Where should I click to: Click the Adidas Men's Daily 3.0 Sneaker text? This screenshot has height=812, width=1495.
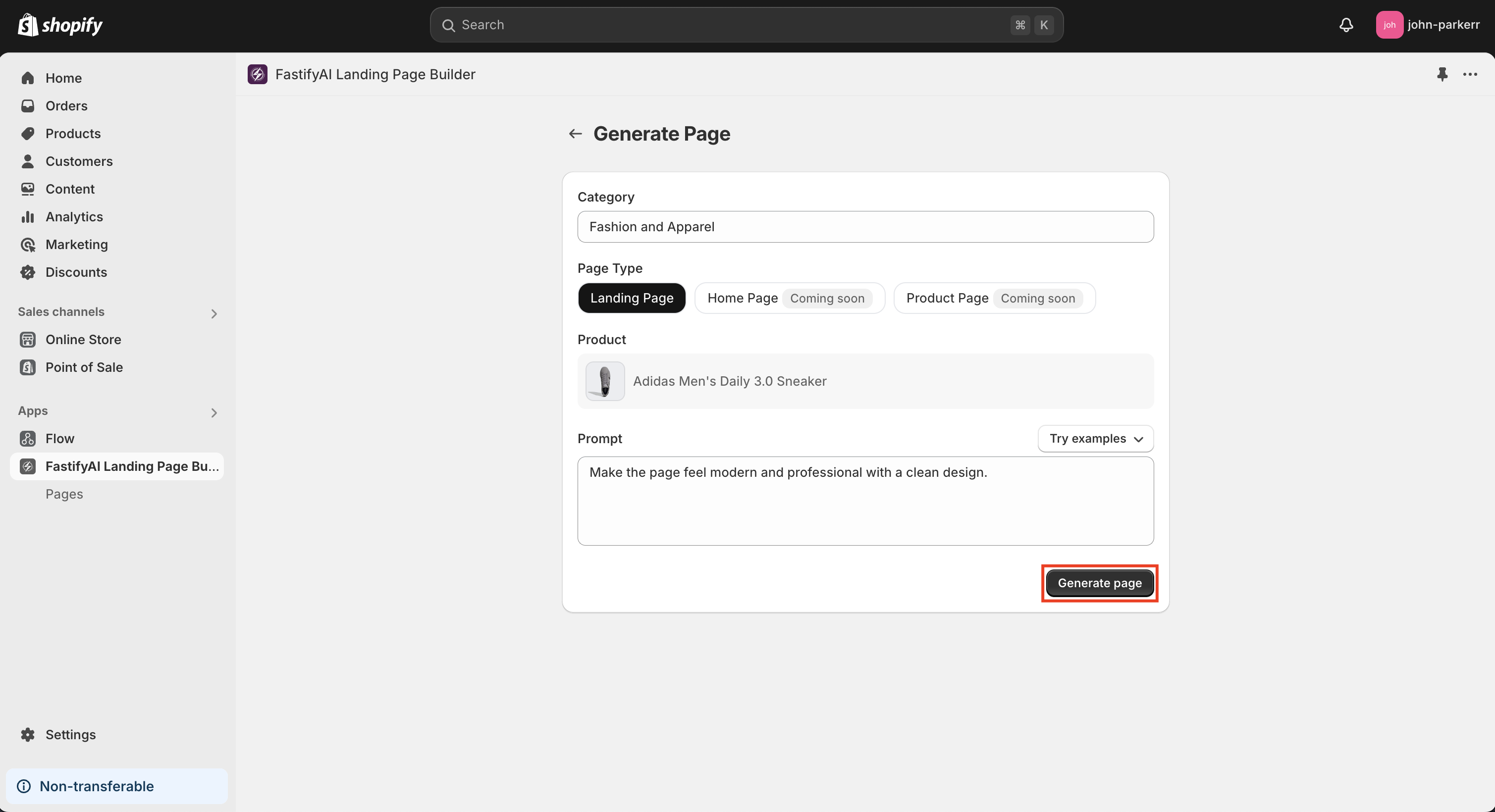pyautogui.click(x=730, y=381)
